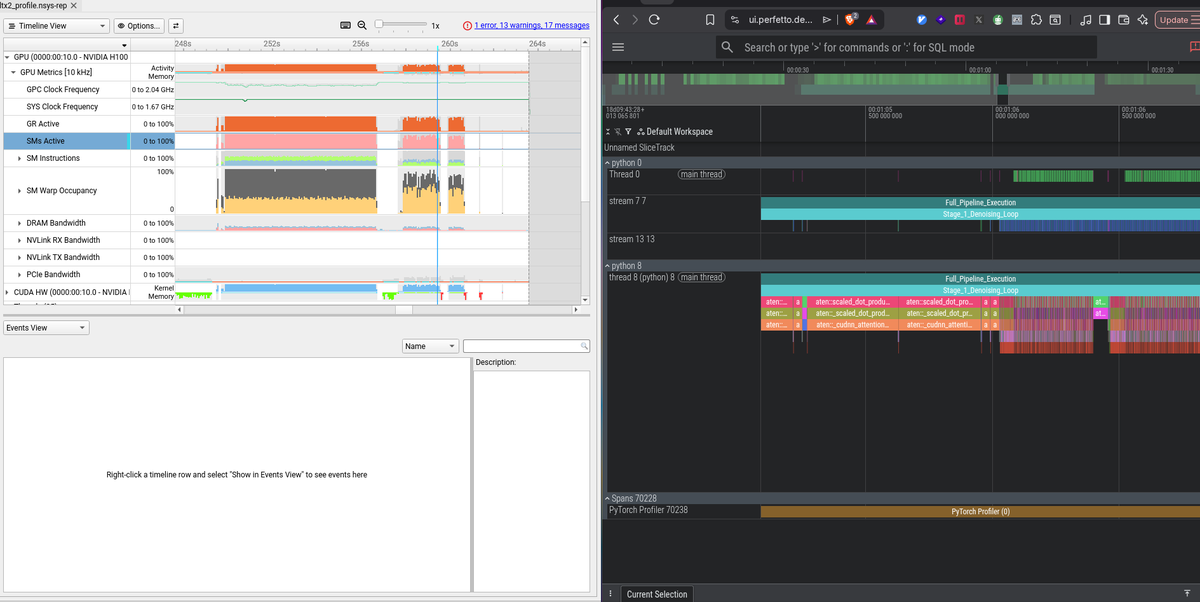This screenshot has height=602, width=1200.
Task: Click the Leo AI sparkle icon
Action: [1142, 20]
